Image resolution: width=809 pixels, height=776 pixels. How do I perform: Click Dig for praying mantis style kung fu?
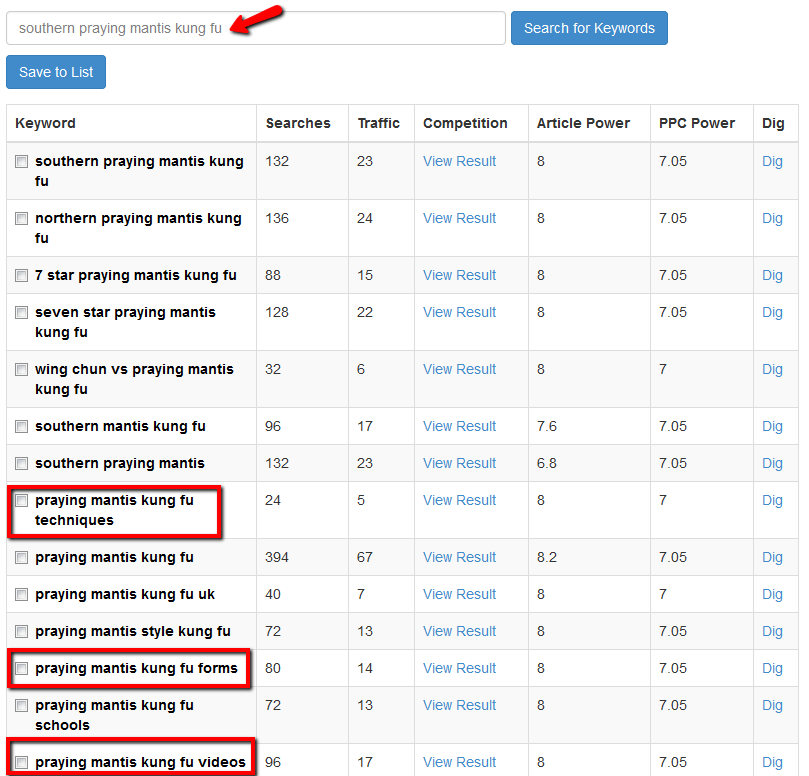tap(772, 631)
